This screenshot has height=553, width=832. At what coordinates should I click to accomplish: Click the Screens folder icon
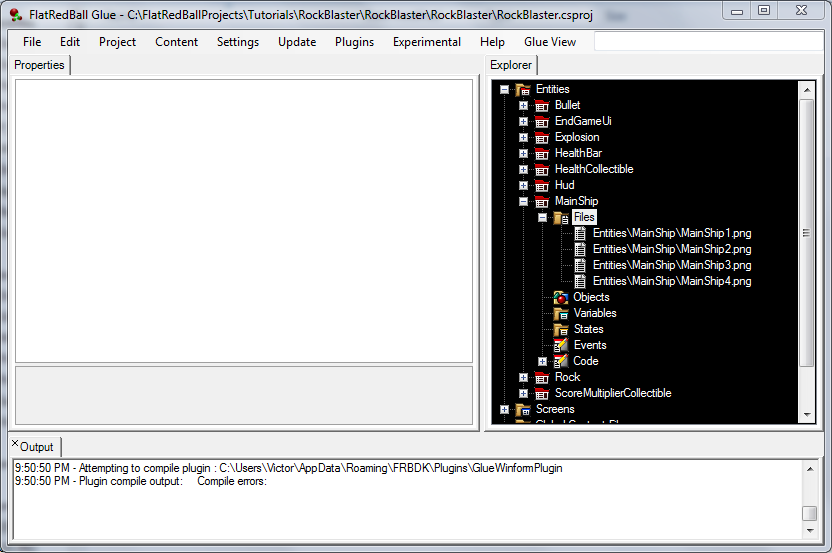pos(523,410)
